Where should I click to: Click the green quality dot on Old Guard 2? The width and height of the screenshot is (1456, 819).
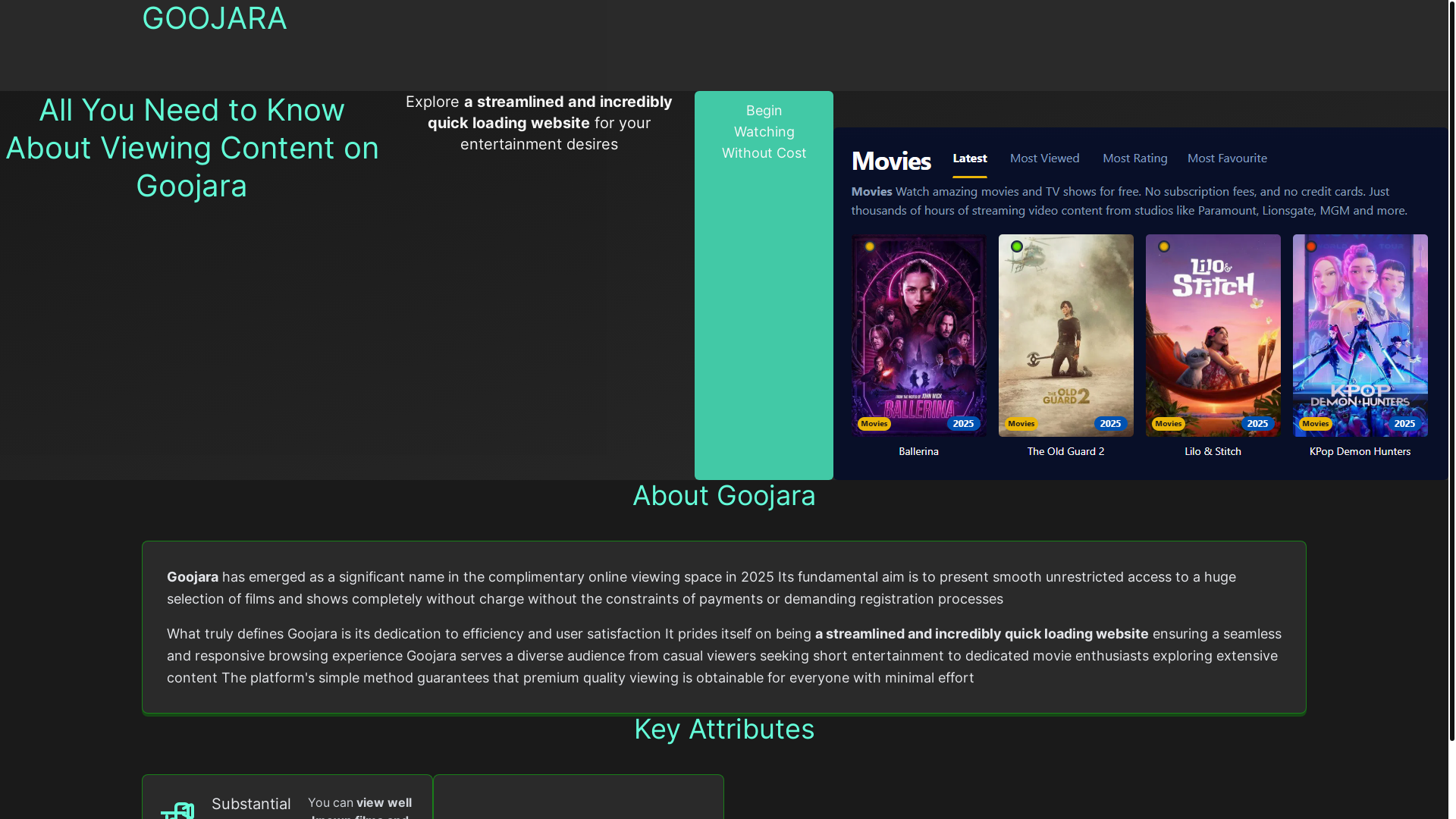coord(1017,246)
